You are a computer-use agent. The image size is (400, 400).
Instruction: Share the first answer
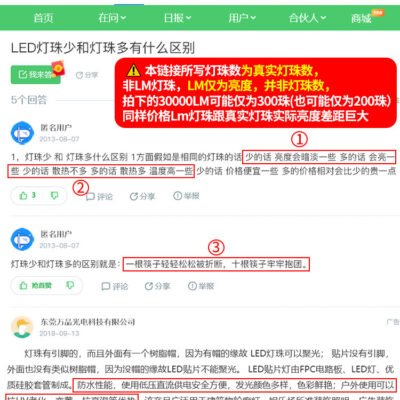[x=142, y=196]
